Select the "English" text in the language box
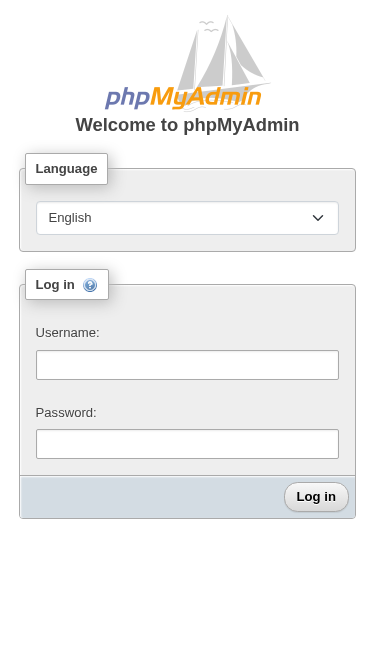 [x=70, y=218]
